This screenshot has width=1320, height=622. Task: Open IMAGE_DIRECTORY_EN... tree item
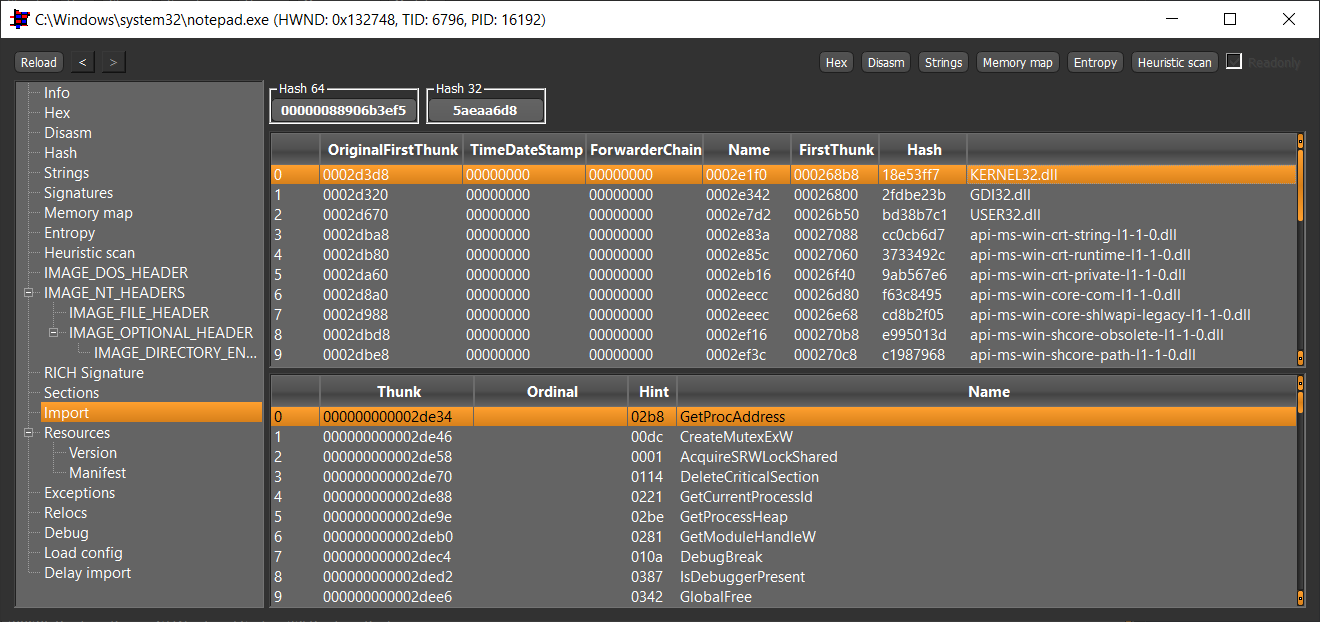(175, 353)
